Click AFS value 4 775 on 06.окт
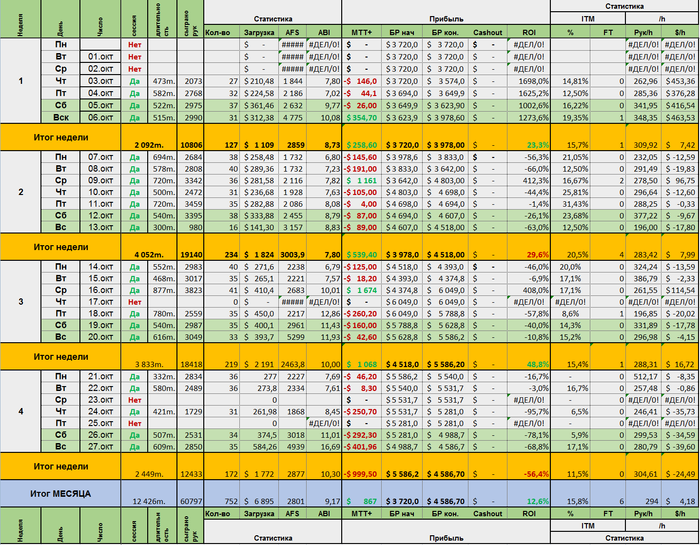Viewport: 700px width, 545px height. (x=292, y=118)
